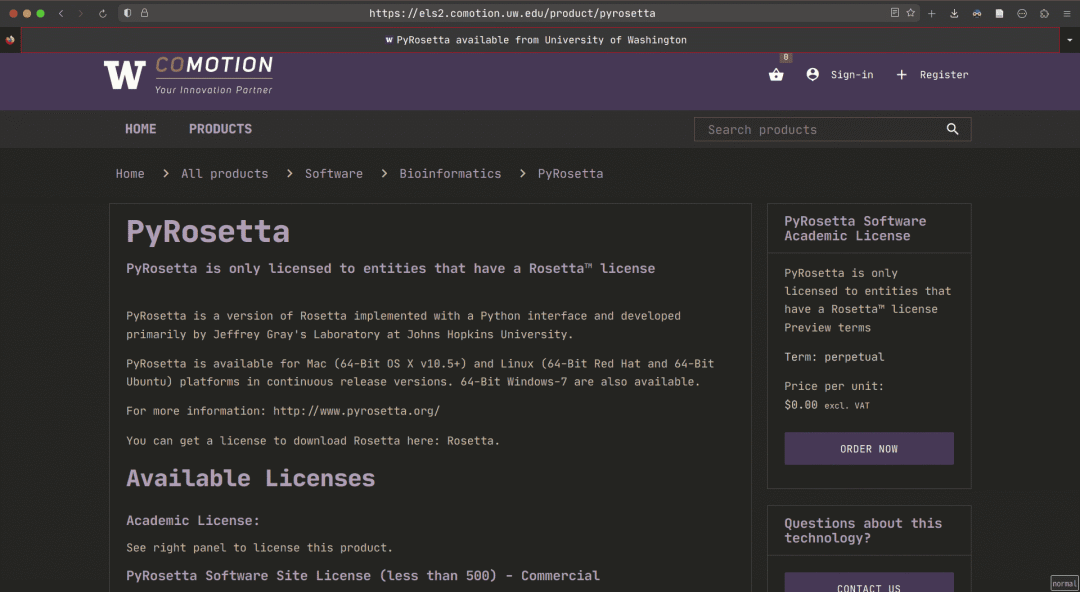This screenshot has width=1080, height=592.
Task: Click the 'Term: perpetual' text
Action: pos(834,357)
